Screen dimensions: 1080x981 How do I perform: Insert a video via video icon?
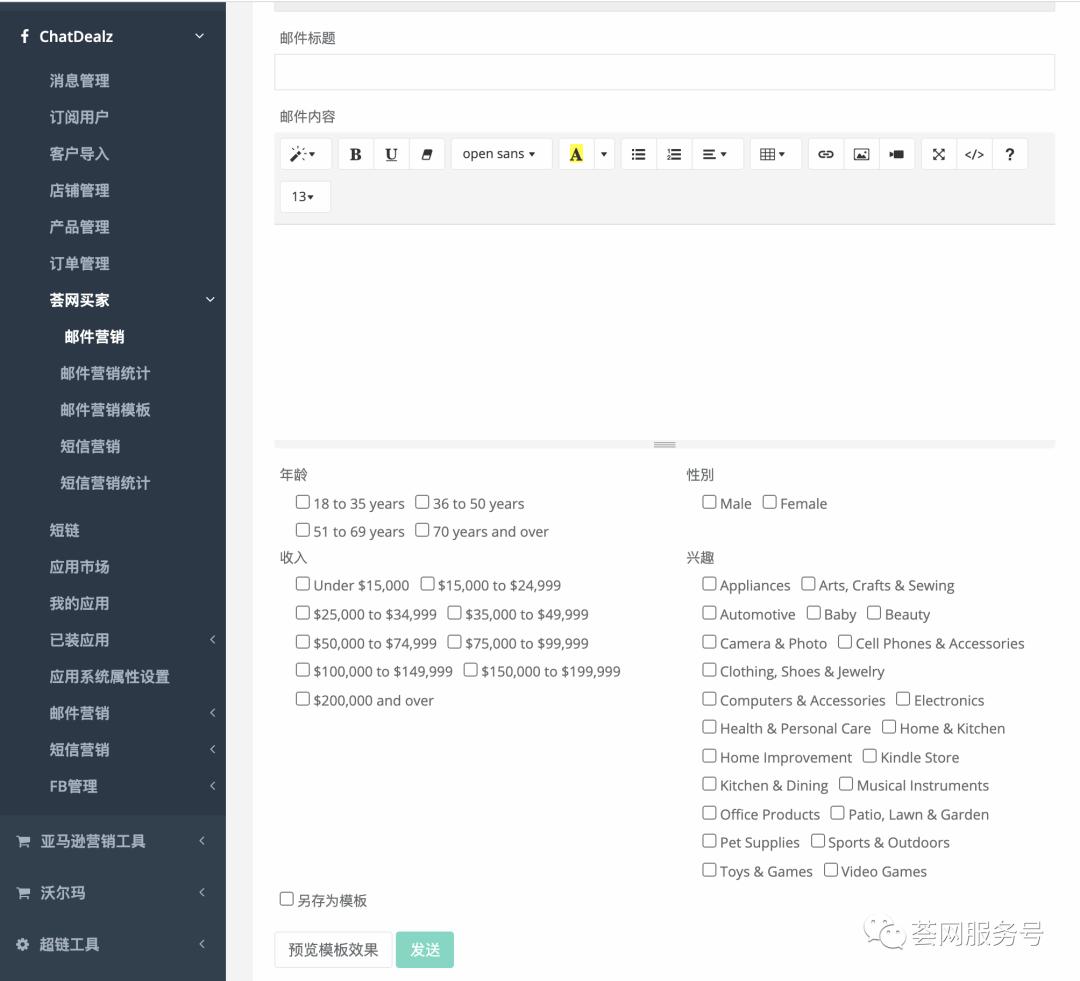coord(897,154)
